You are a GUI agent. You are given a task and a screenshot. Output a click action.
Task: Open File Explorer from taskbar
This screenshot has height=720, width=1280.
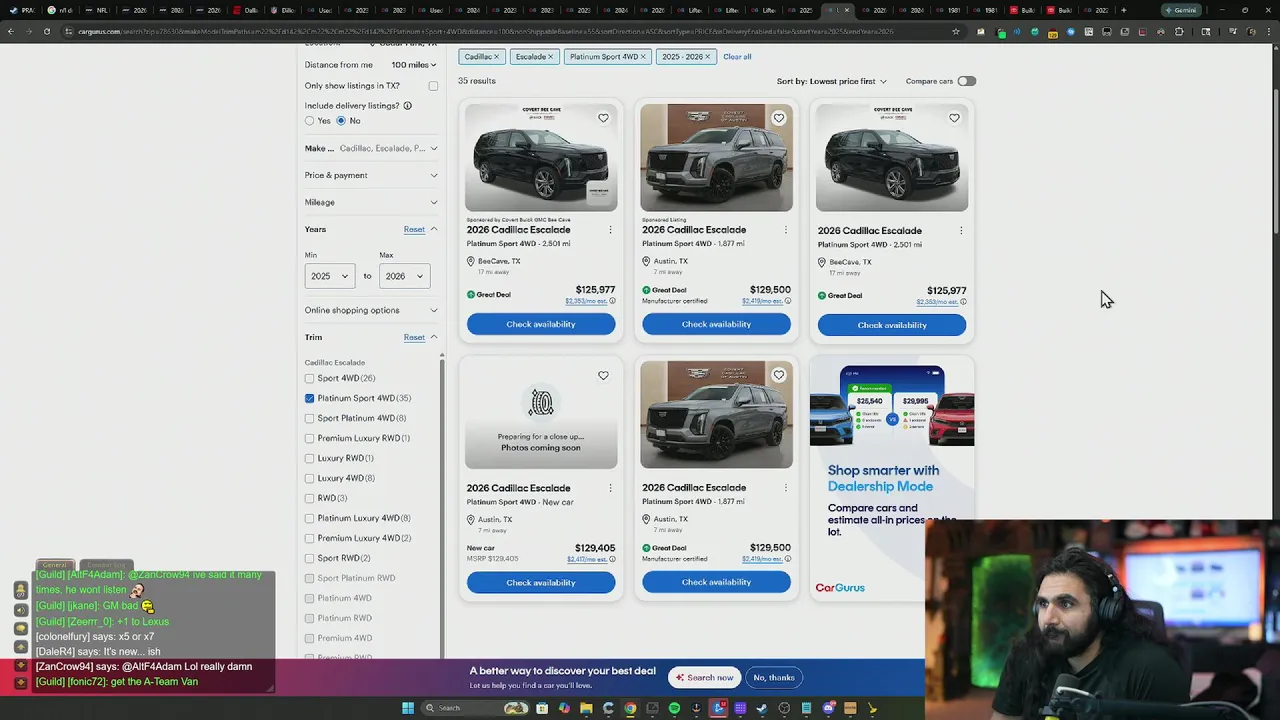pyautogui.click(x=586, y=708)
